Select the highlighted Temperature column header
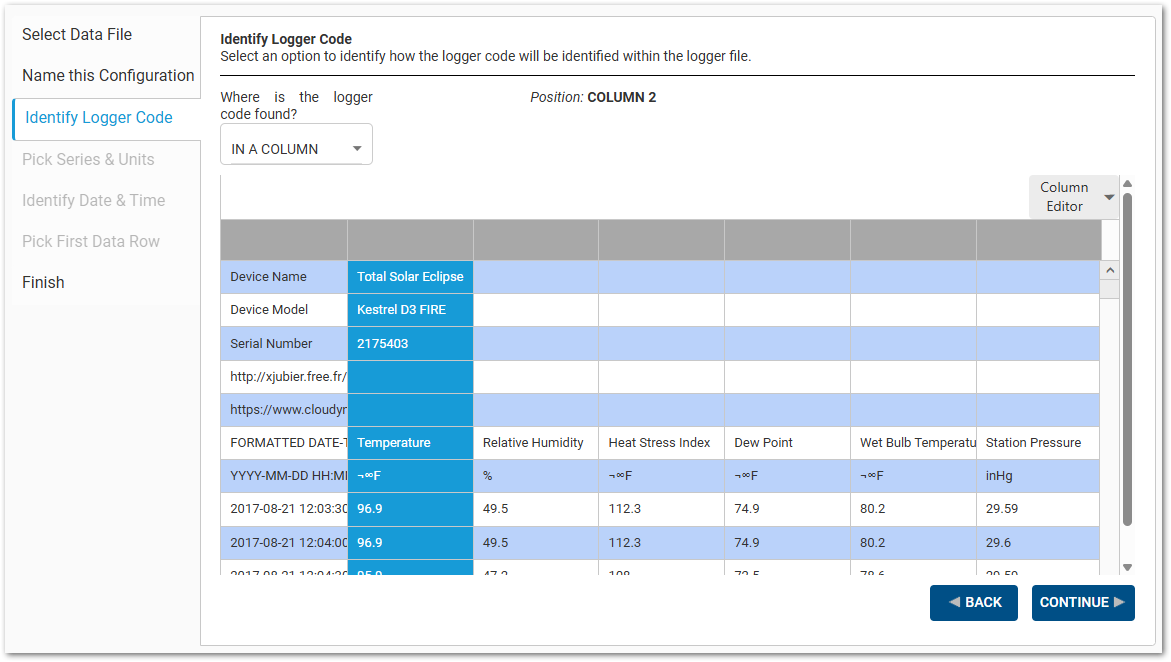The height and width of the screenshot is (662, 1171). (410, 442)
